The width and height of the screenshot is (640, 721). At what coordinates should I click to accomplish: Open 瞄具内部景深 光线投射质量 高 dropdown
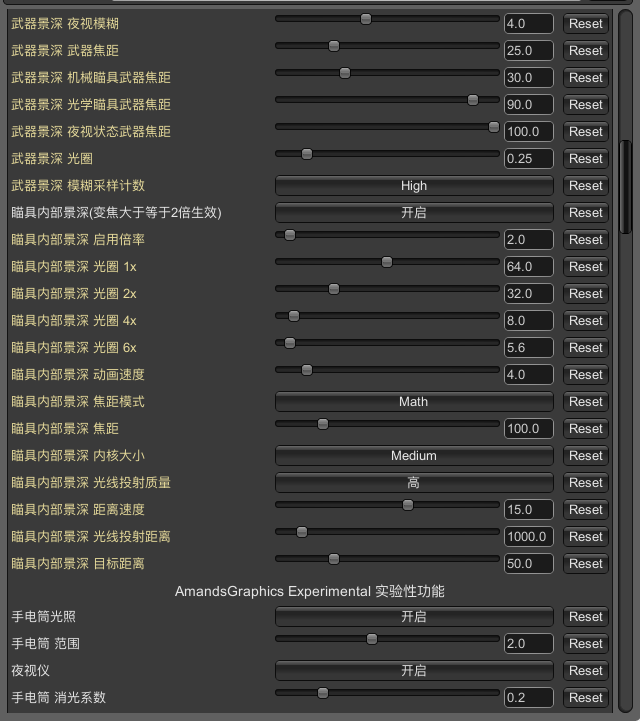click(414, 482)
